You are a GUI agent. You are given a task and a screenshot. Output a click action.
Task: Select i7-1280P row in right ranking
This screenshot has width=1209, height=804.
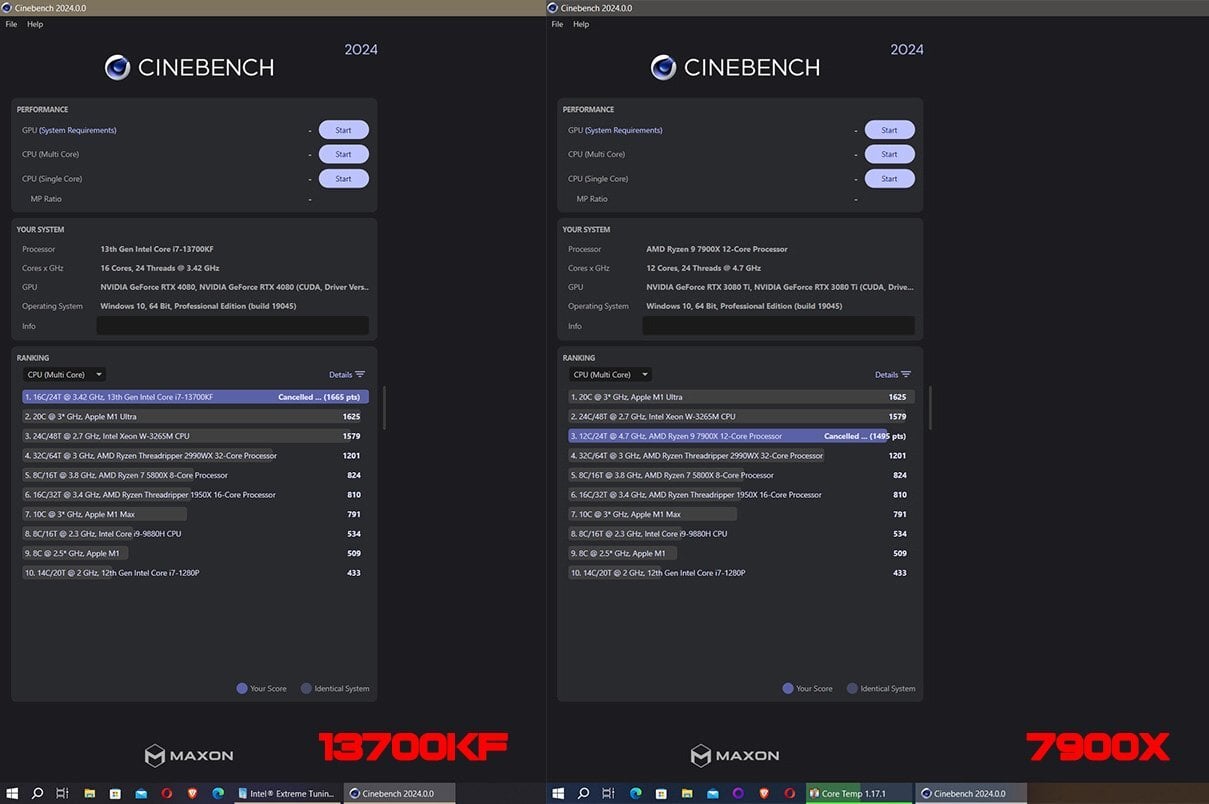coord(741,573)
